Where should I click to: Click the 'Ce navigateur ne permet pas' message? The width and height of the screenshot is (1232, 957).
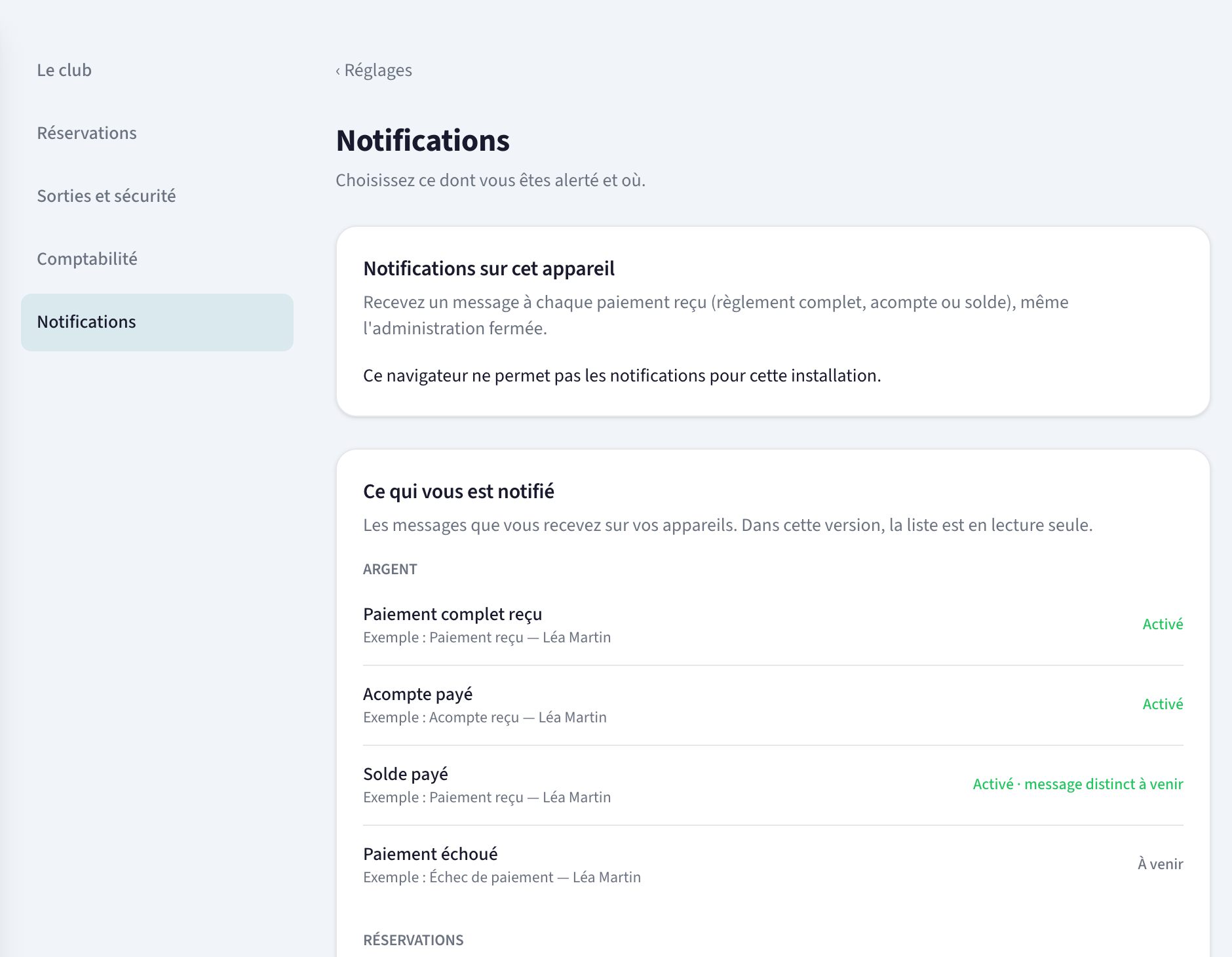point(622,376)
